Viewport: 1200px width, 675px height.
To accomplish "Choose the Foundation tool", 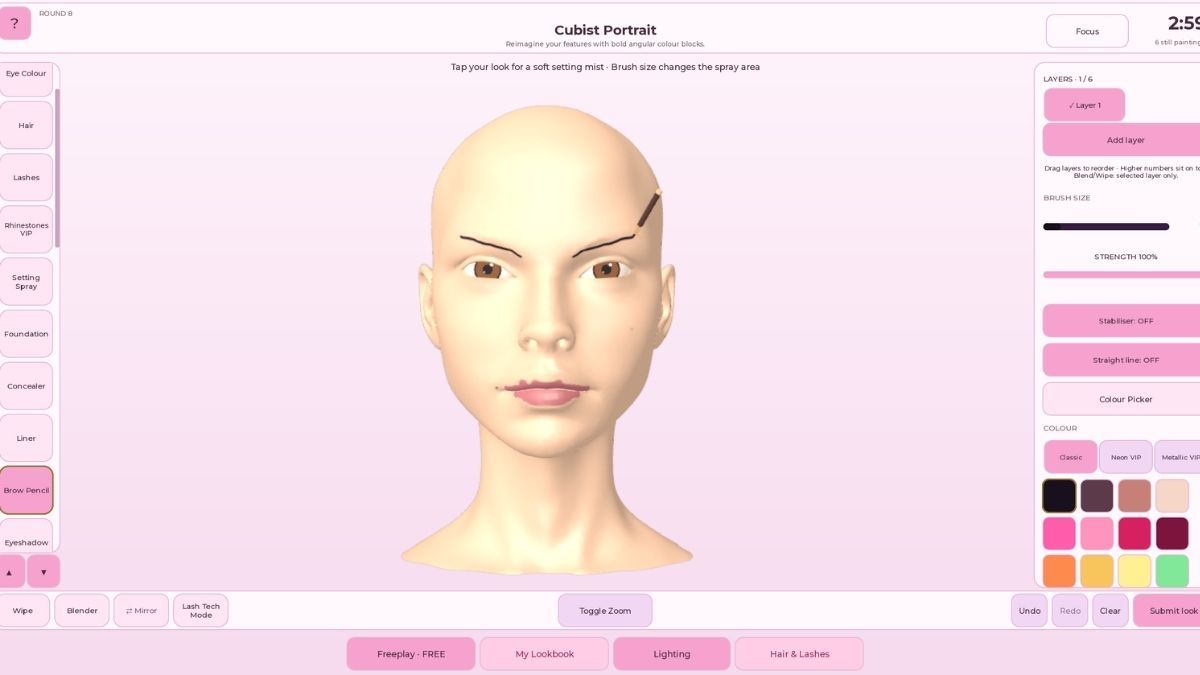I will (26, 334).
